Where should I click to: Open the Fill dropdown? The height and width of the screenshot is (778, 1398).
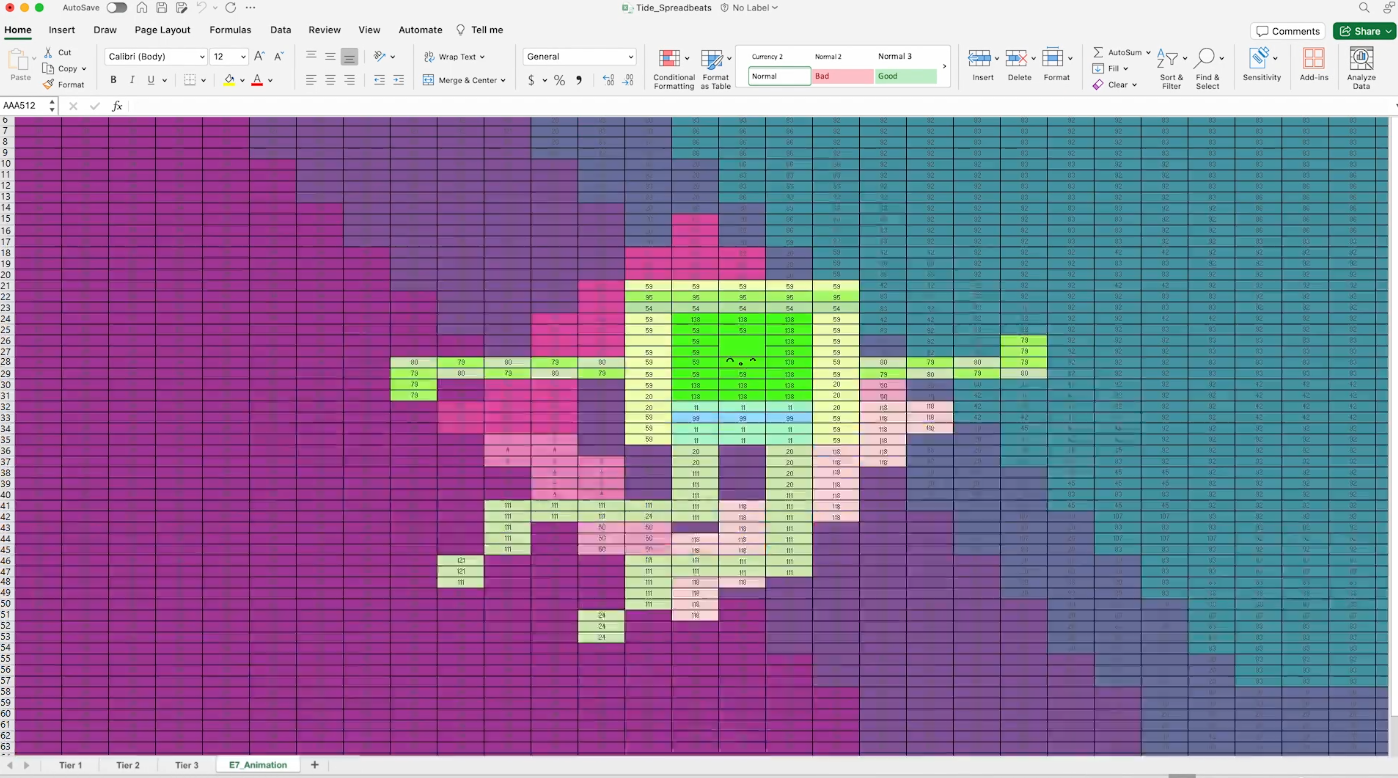1110,69
